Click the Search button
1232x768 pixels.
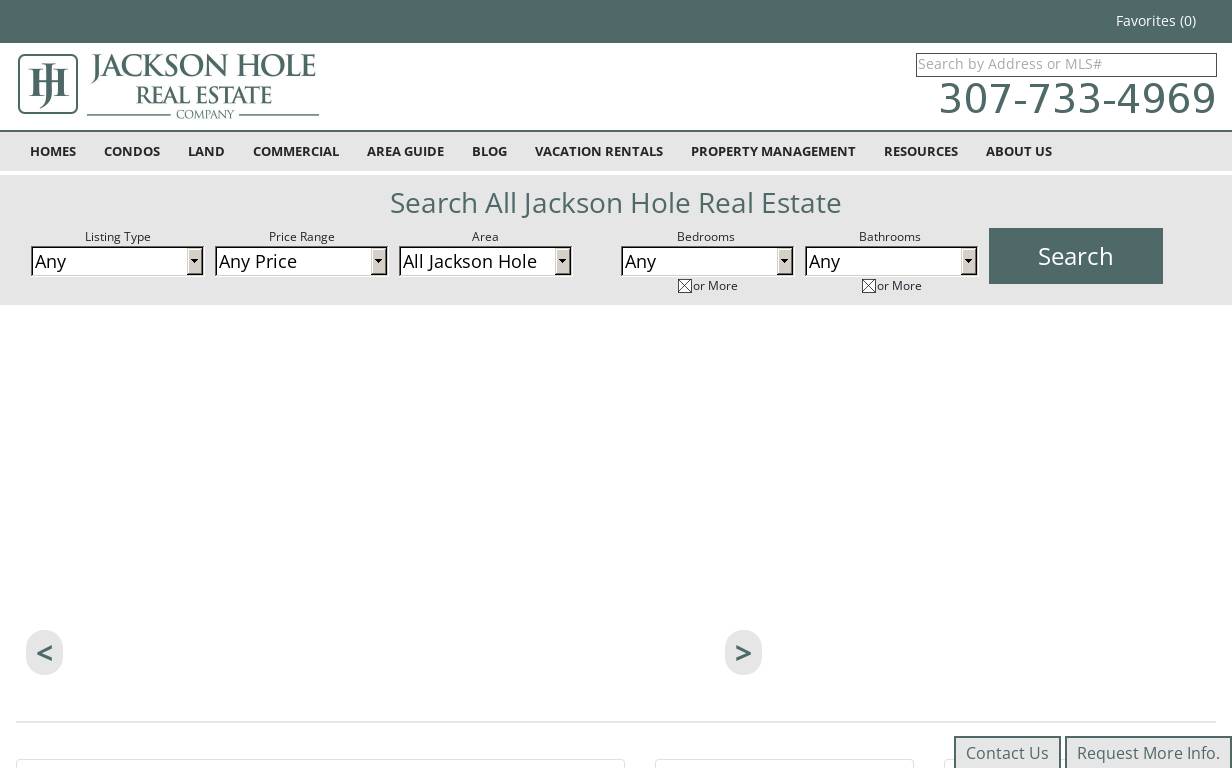pyautogui.click(x=1076, y=256)
